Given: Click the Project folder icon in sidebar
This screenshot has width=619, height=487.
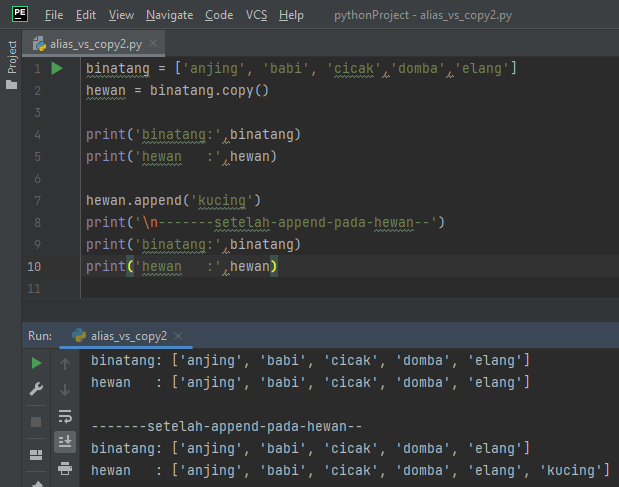Looking at the screenshot, I should click(x=11, y=84).
